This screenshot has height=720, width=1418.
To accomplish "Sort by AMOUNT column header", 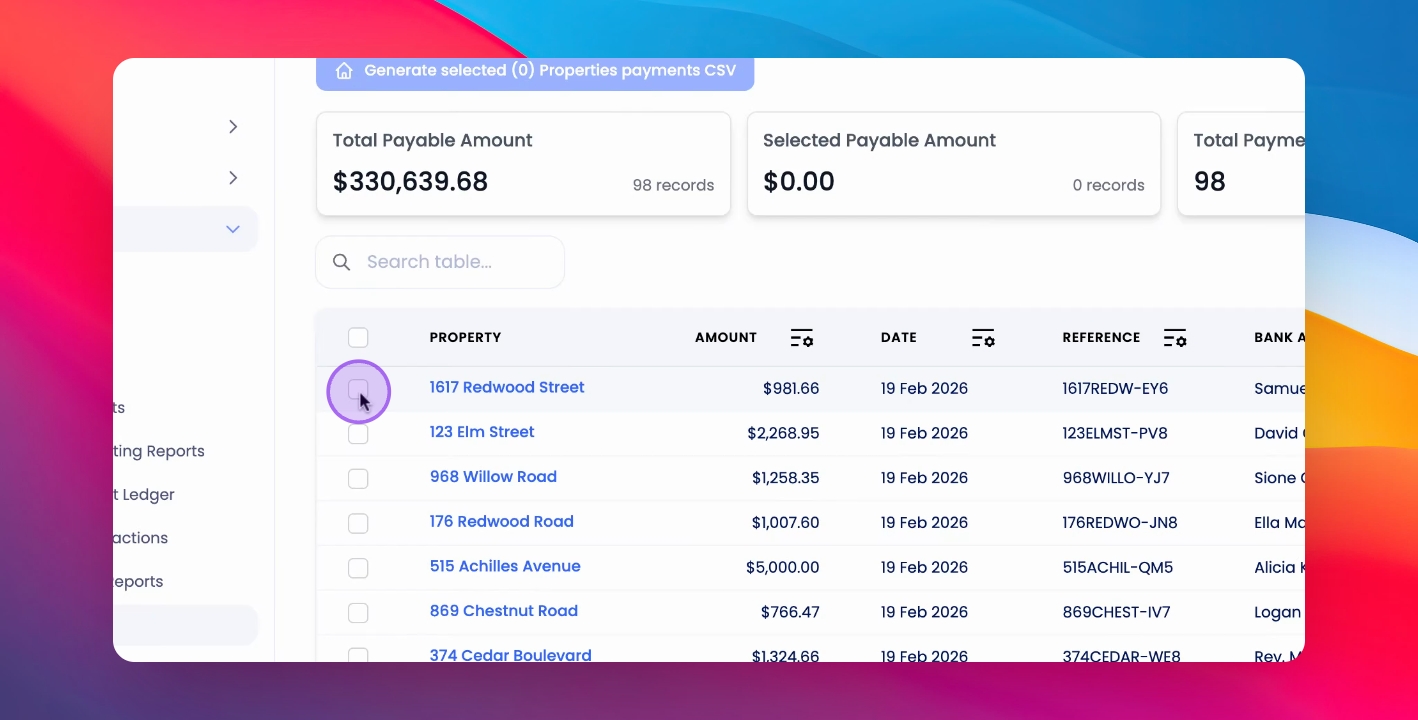I will click(726, 338).
